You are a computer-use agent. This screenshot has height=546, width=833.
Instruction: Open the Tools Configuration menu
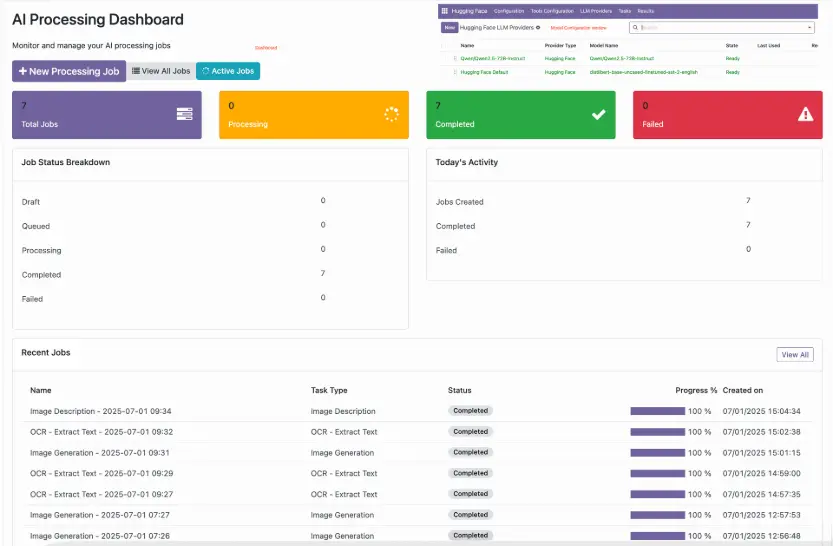(x=552, y=11)
